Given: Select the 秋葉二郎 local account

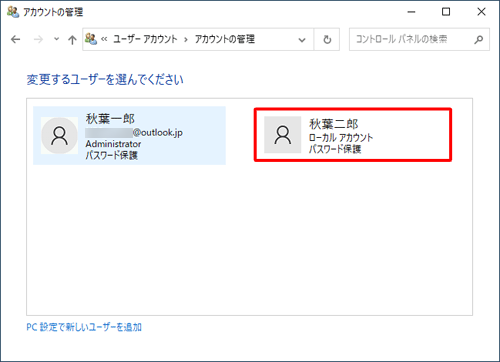Looking at the screenshot, I should 353,135.
